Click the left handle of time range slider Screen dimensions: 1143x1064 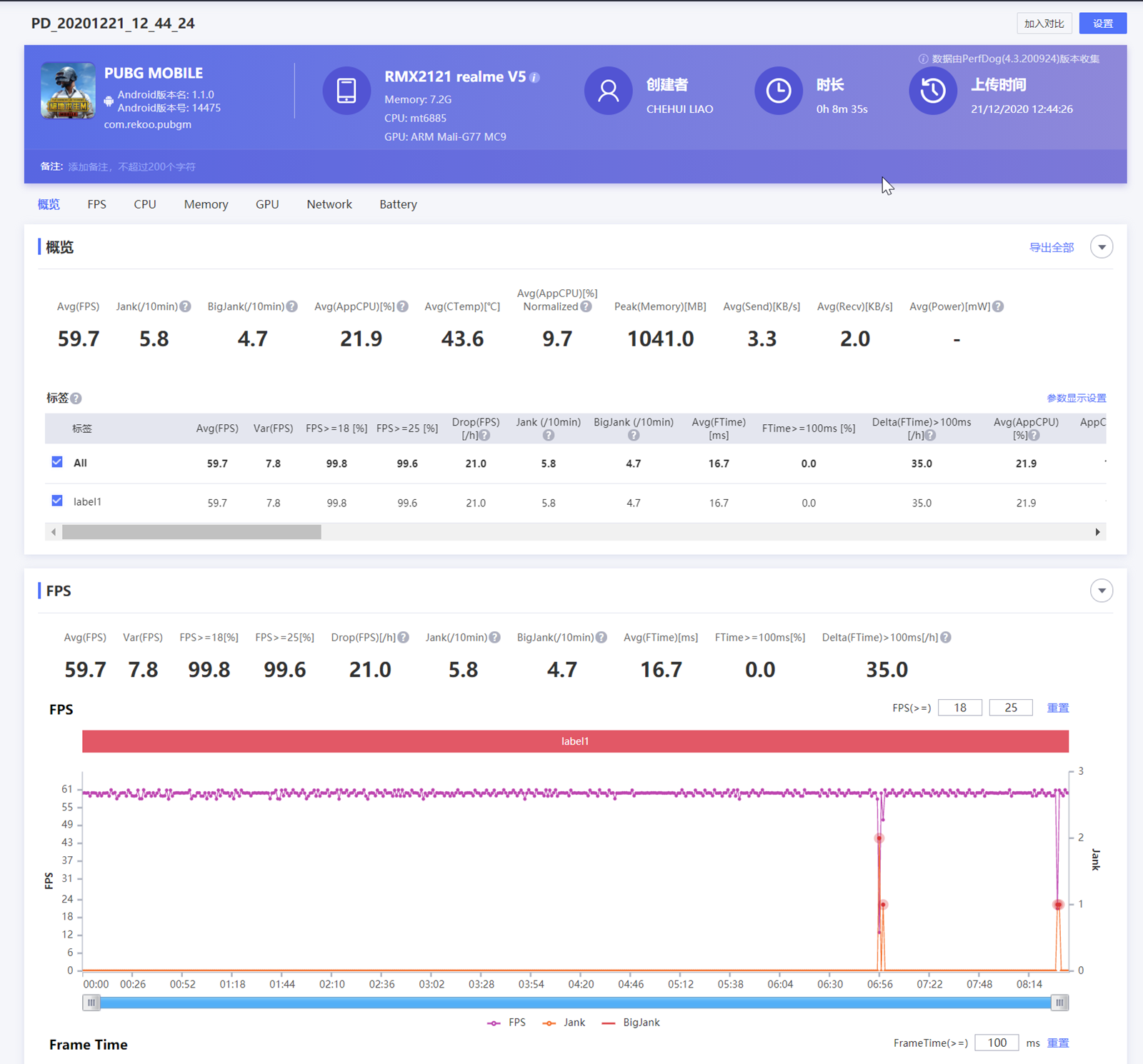91,1003
